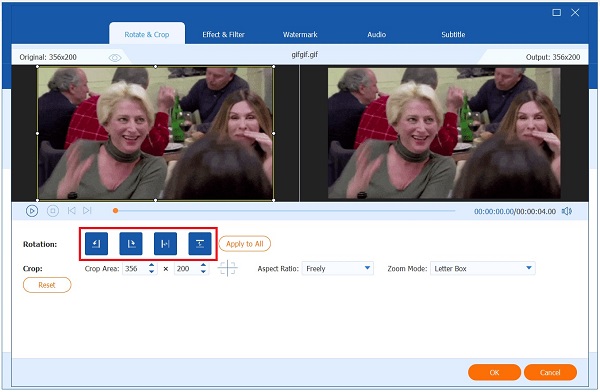Switch to the Rotate & Crop tab
Screen dimensions: 600x392
pyautogui.click(x=147, y=34)
